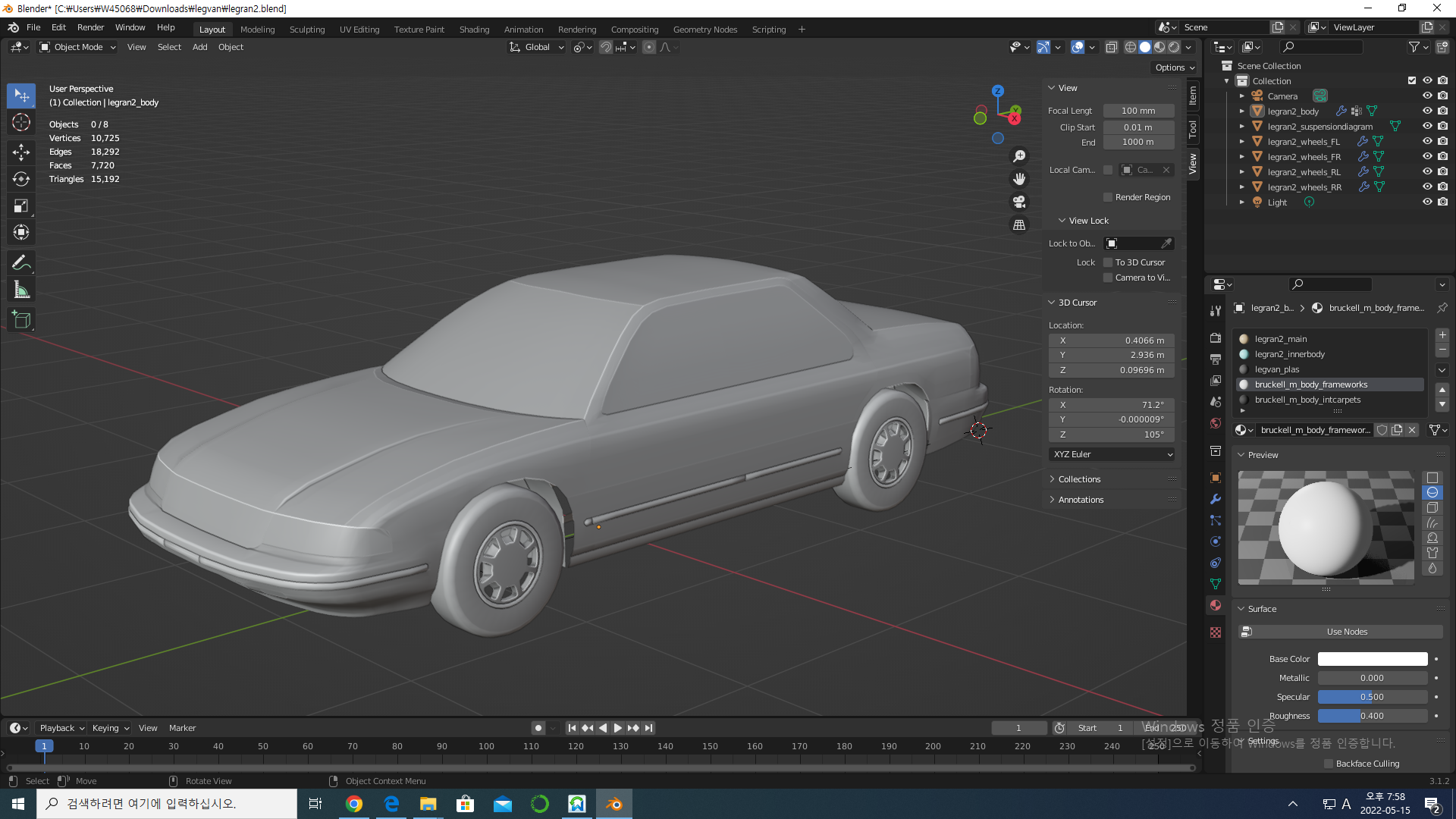Screen dimensions: 1456x819
Task: Activate the Measure tool
Action: 21,290
